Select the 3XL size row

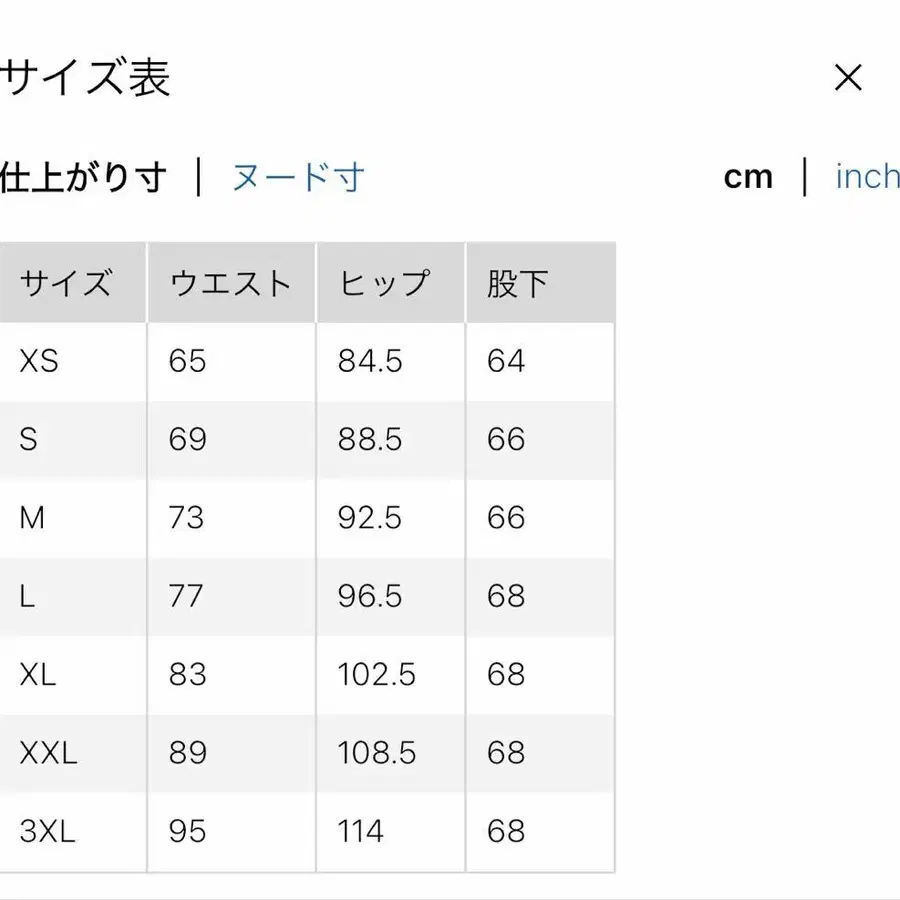(45, 831)
